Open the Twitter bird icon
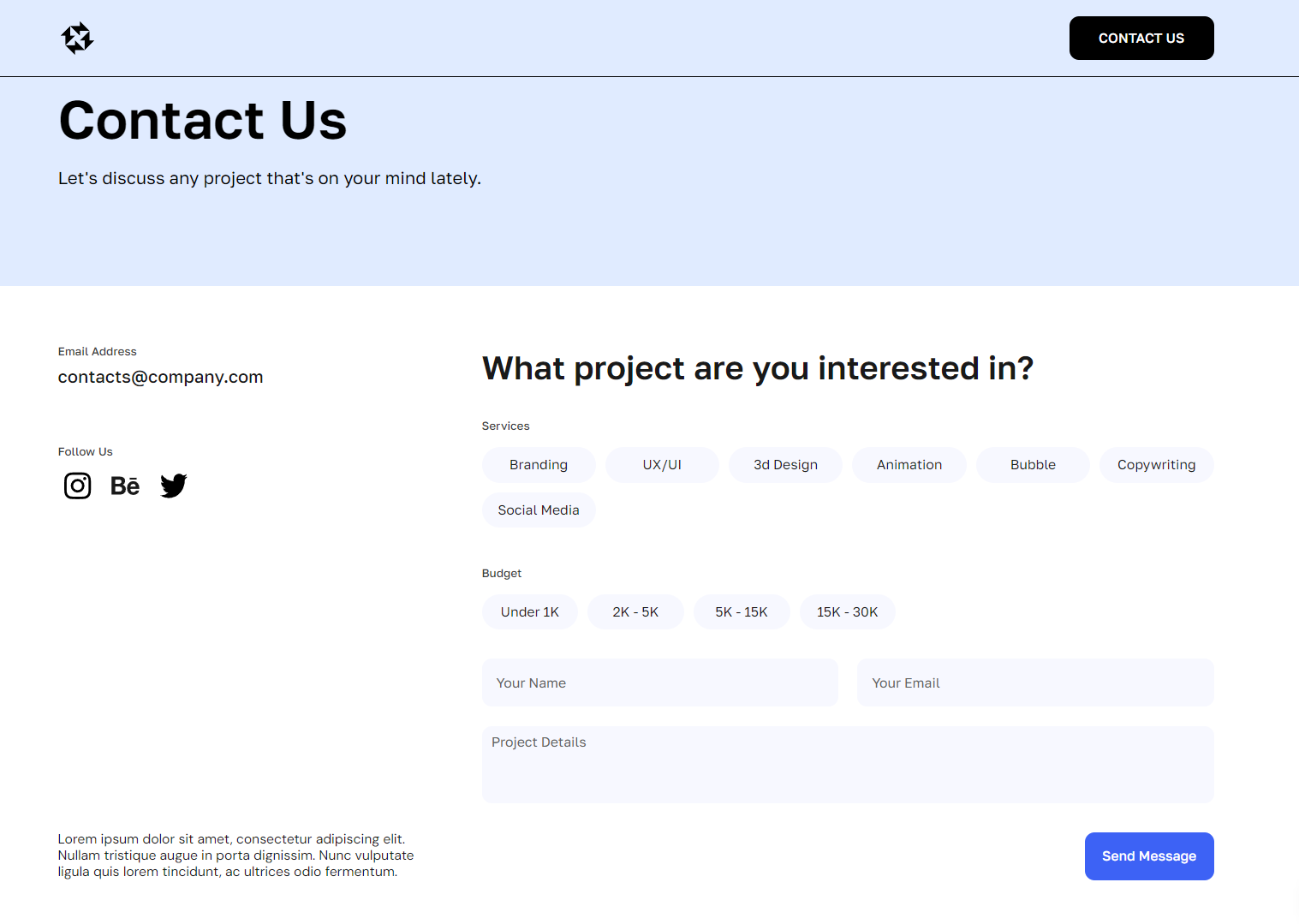The height and width of the screenshot is (924, 1299). [x=174, y=486]
